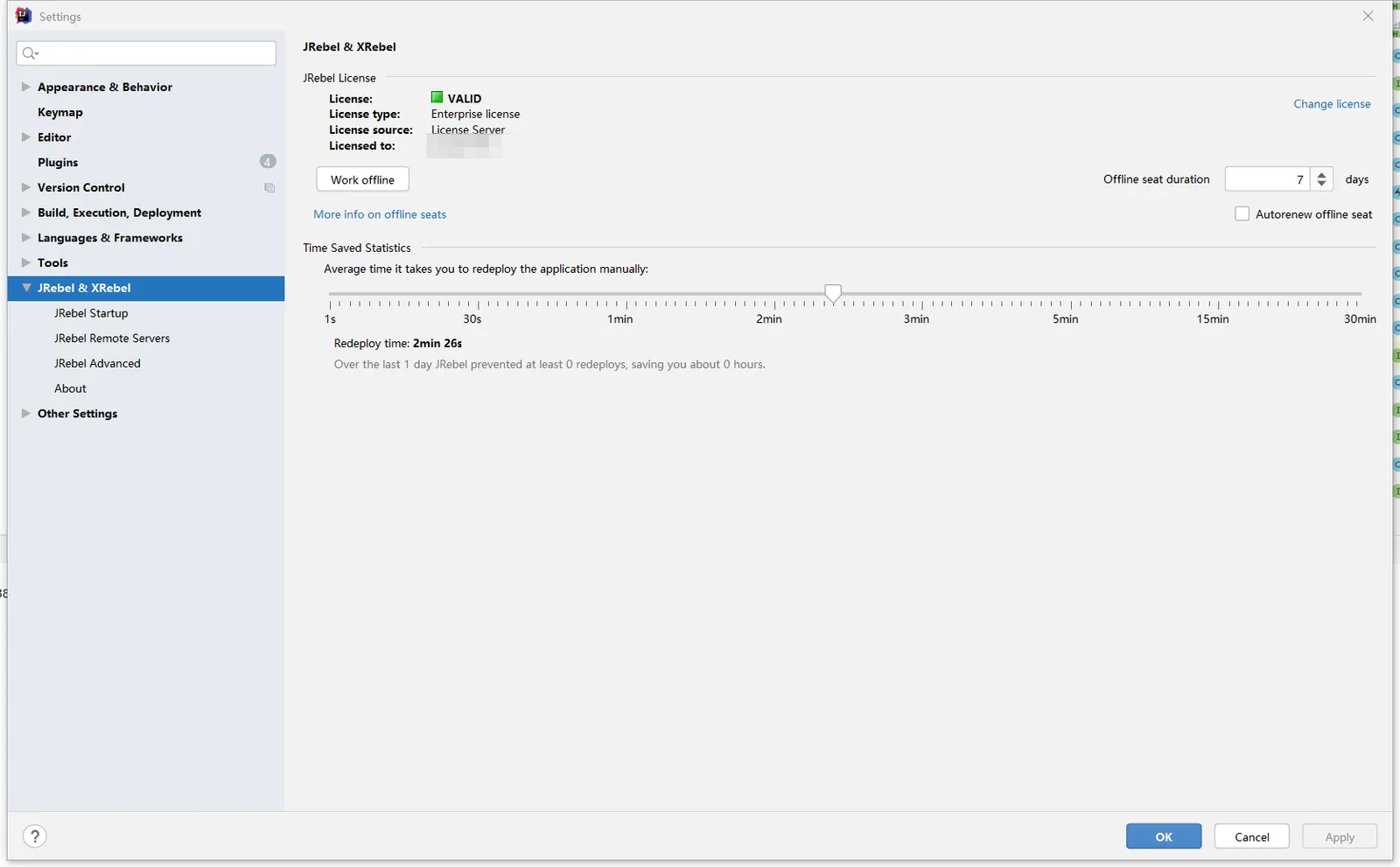Expand the Languages & Frameworks section

click(26, 238)
